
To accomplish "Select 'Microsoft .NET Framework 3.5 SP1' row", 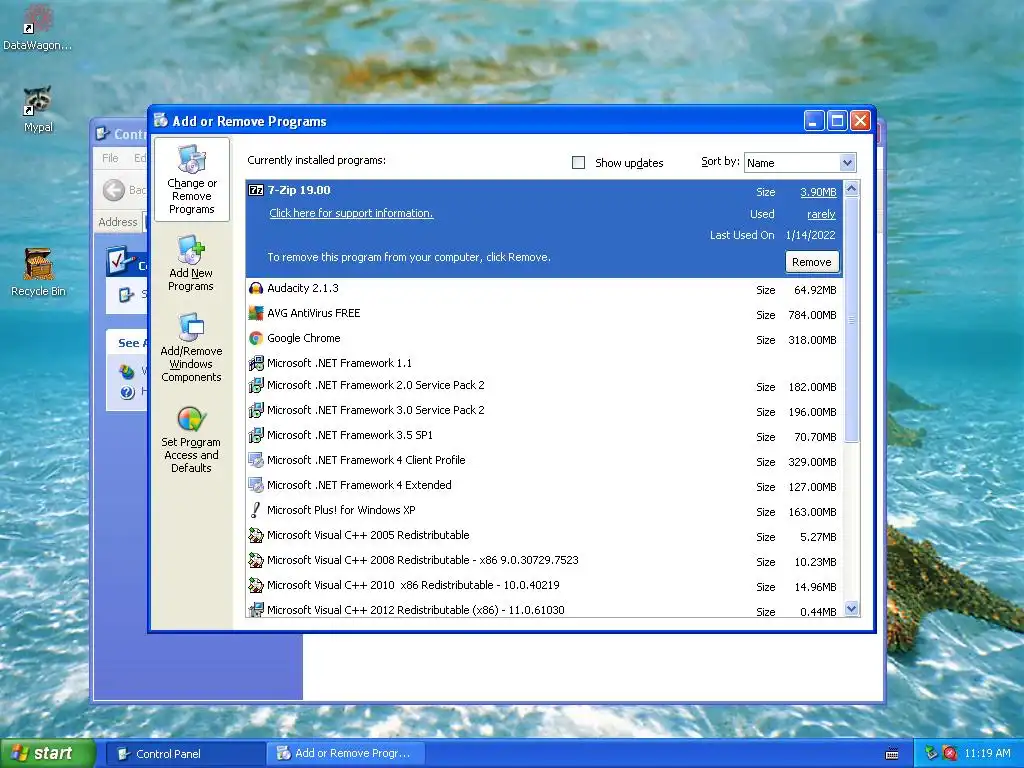I will pyautogui.click(x=545, y=436).
